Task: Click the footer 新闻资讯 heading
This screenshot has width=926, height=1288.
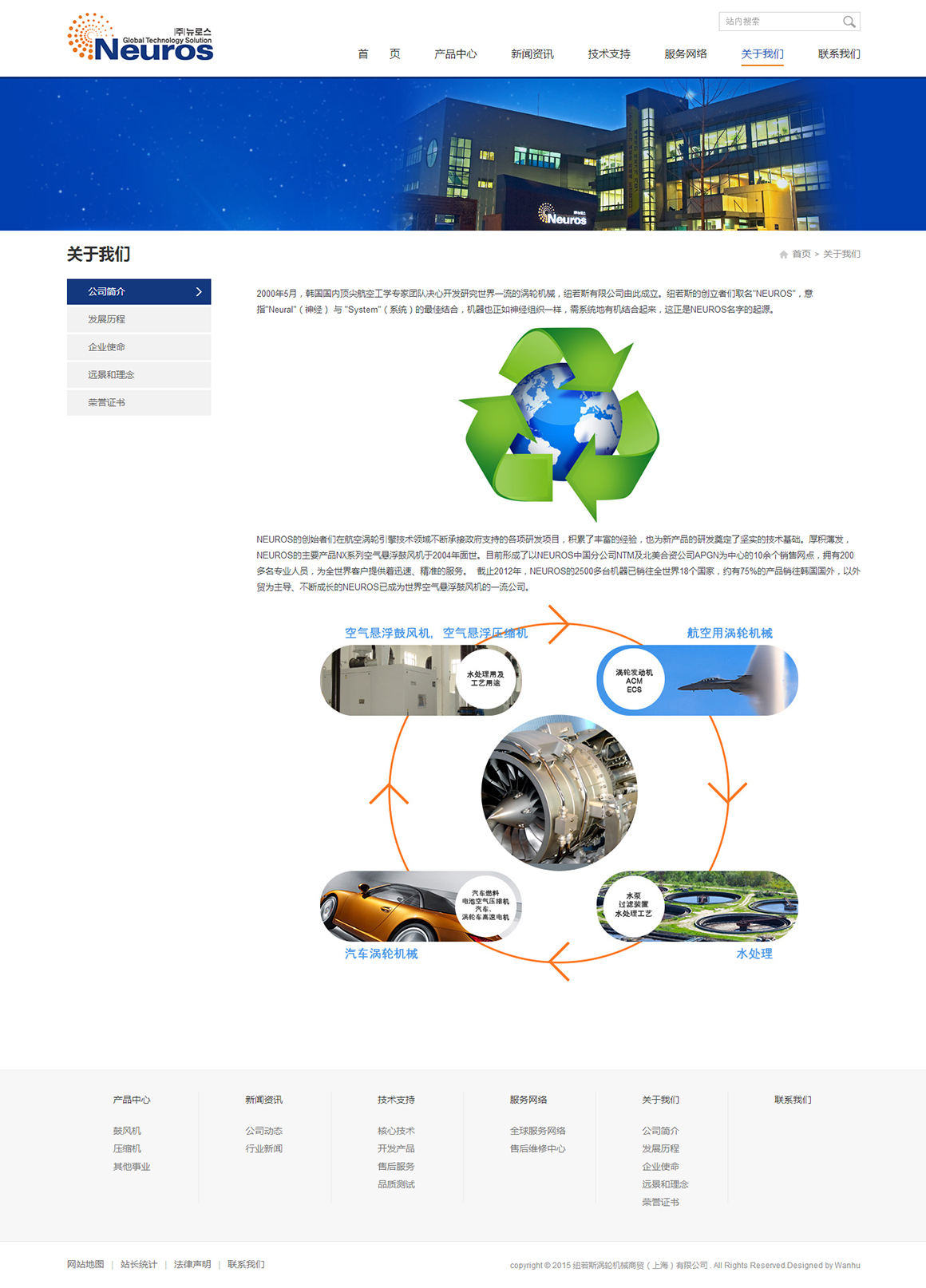Action: point(263,1100)
